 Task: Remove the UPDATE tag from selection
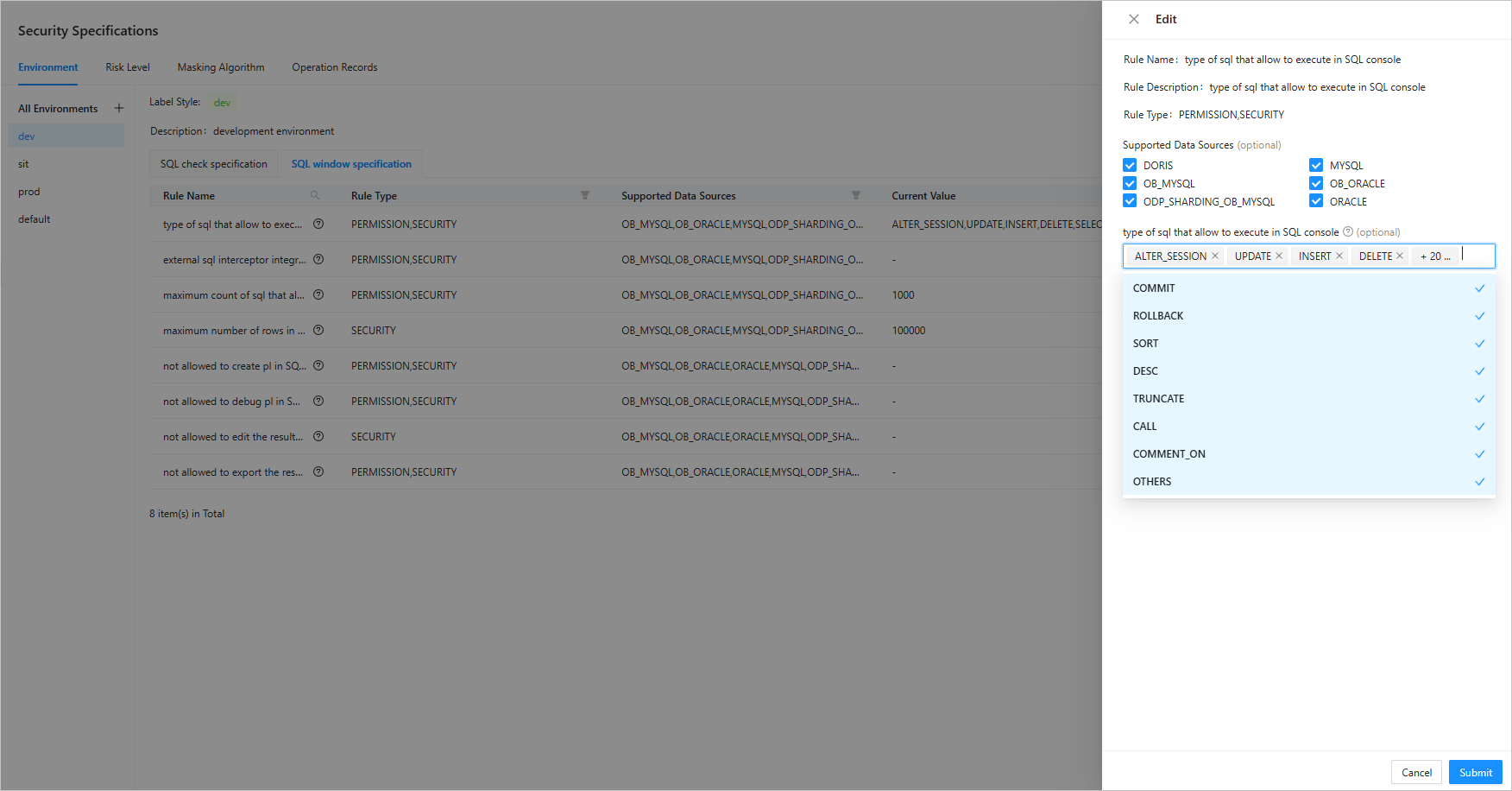(x=1279, y=256)
